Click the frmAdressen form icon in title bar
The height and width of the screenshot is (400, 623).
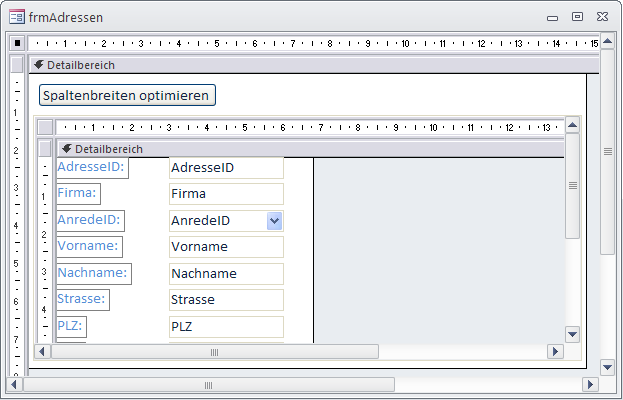pos(18,17)
